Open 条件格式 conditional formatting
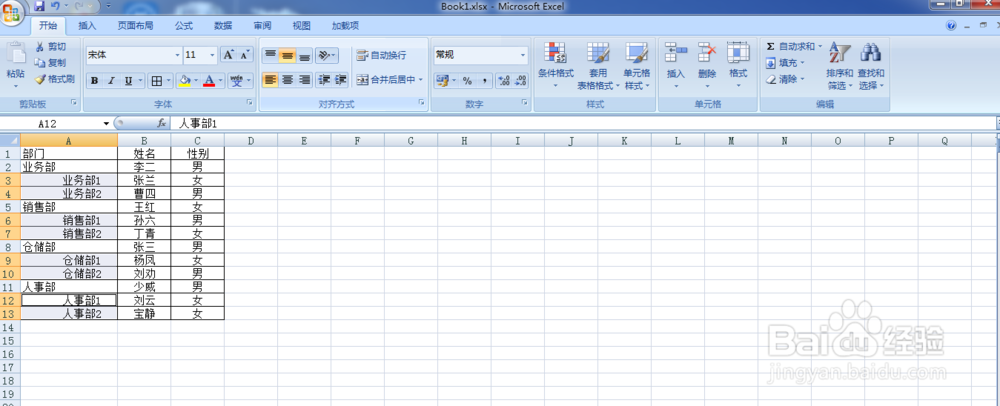Screen dimensions: 1000x406 [555, 66]
